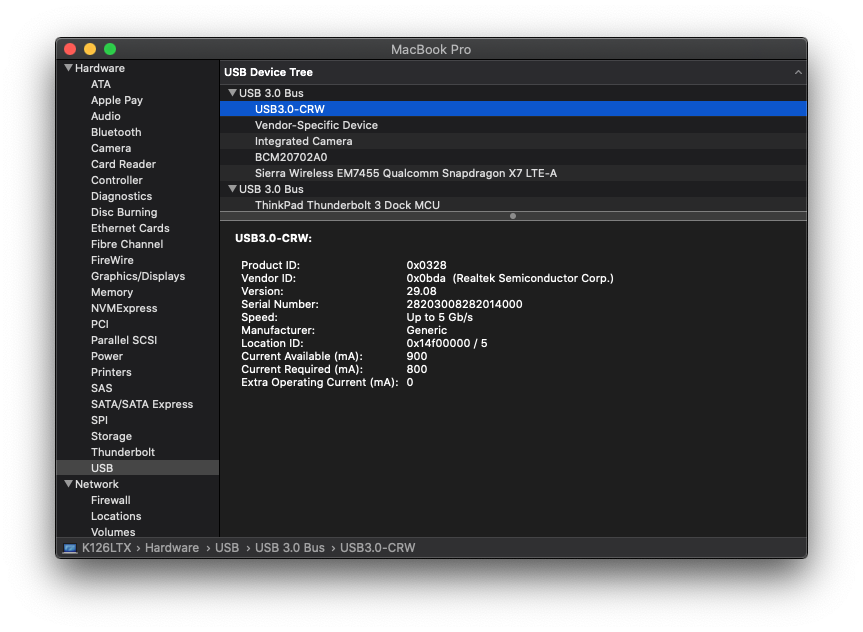The image size is (863, 632).
Task: Open NVMExpress category
Action: coord(124,308)
